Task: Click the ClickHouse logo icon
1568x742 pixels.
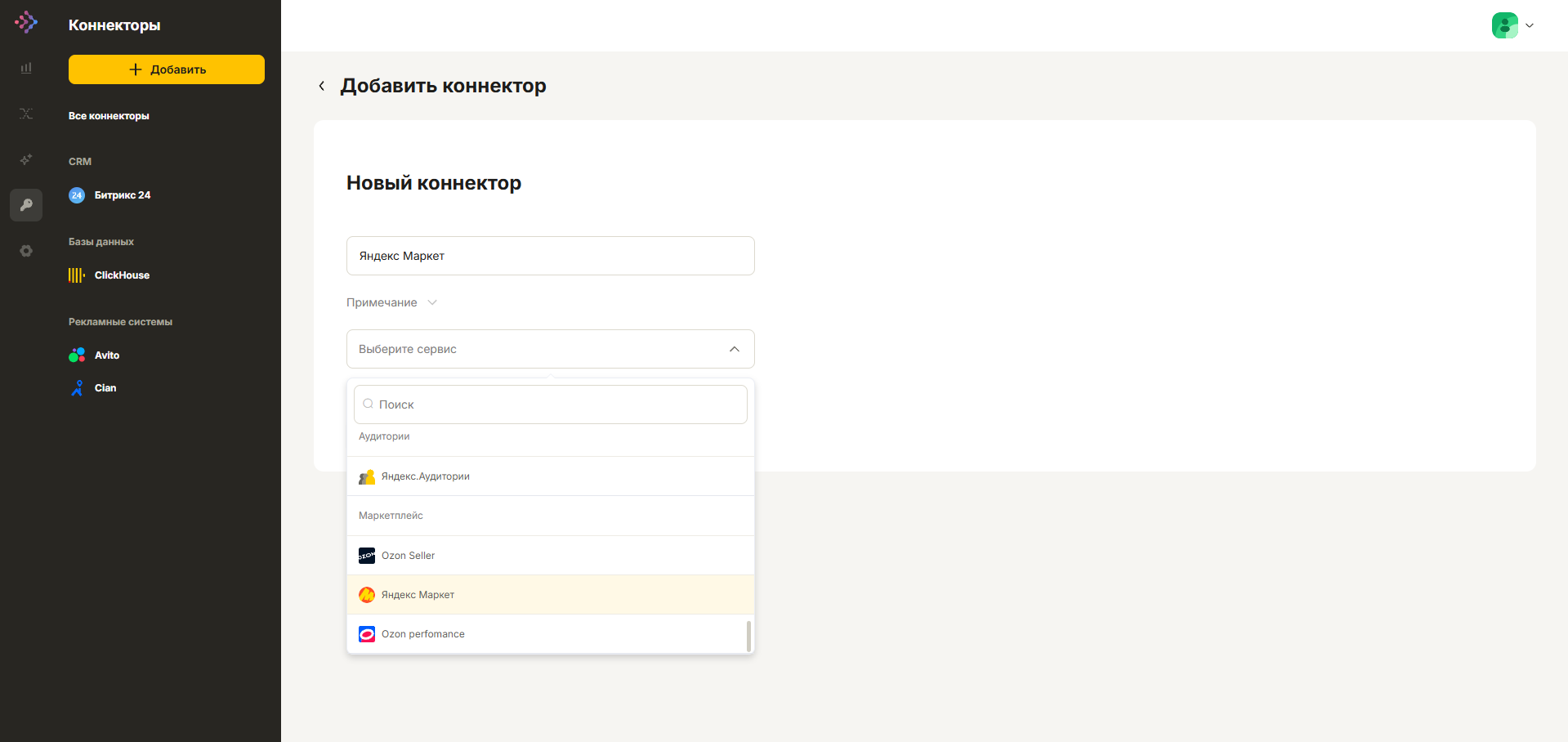Action: tap(77, 275)
